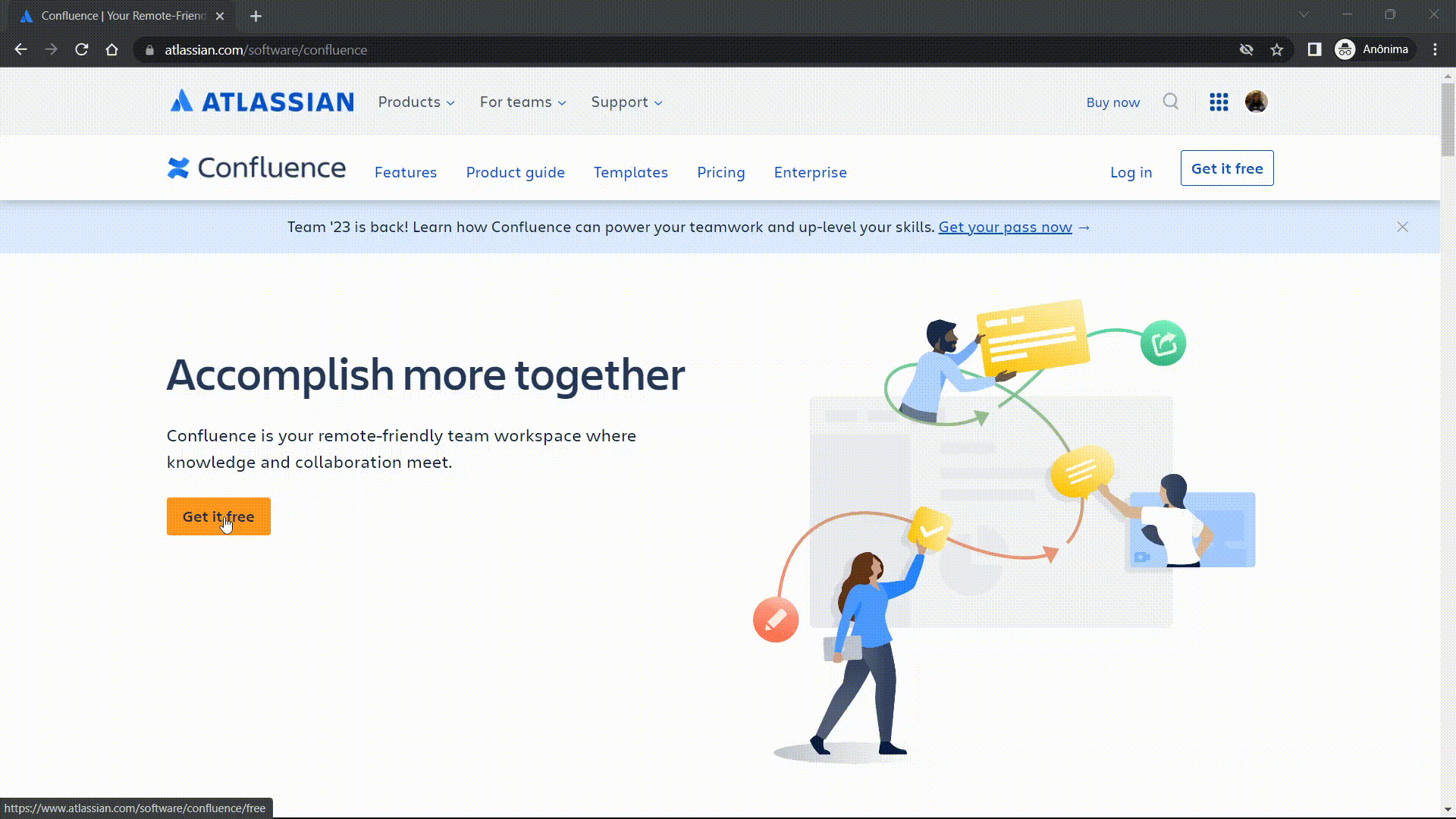The height and width of the screenshot is (819, 1456).
Task: Click the Anônima incognito profile button
Action: (x=1373, y=49)
